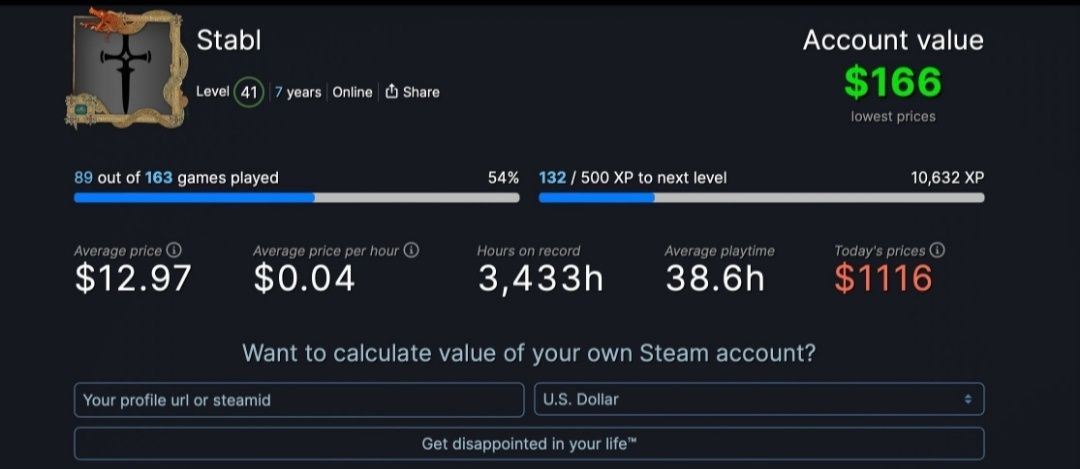Click the level 41 badge circle
The width and height of the screenshot is (1080, 469).
(249, 92)
